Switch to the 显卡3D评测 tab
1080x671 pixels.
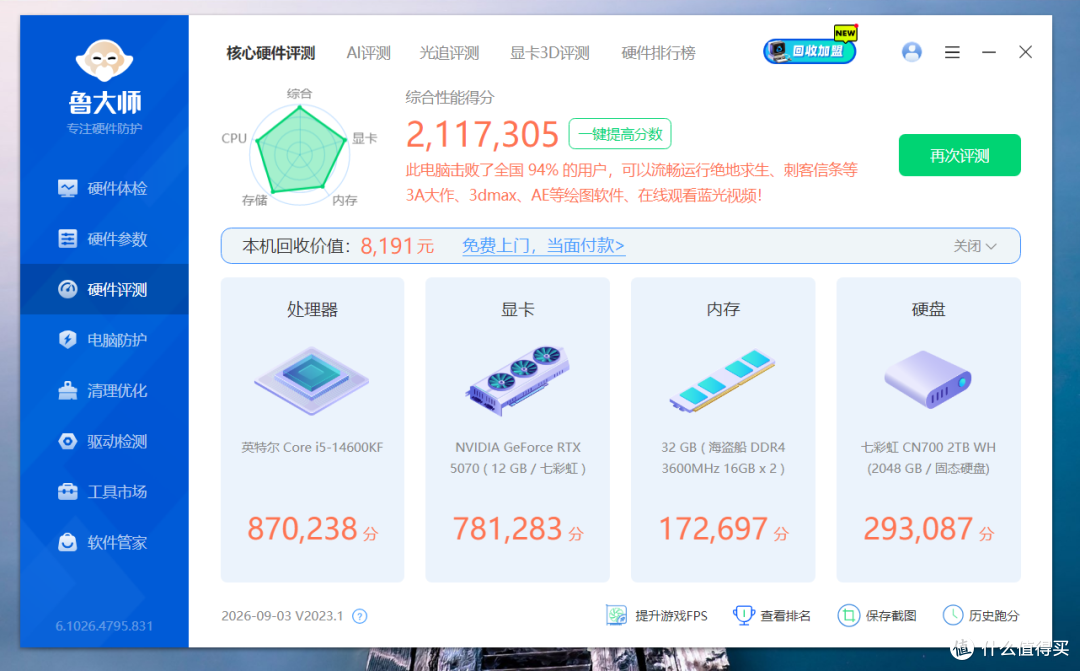[x=550, y=53]
